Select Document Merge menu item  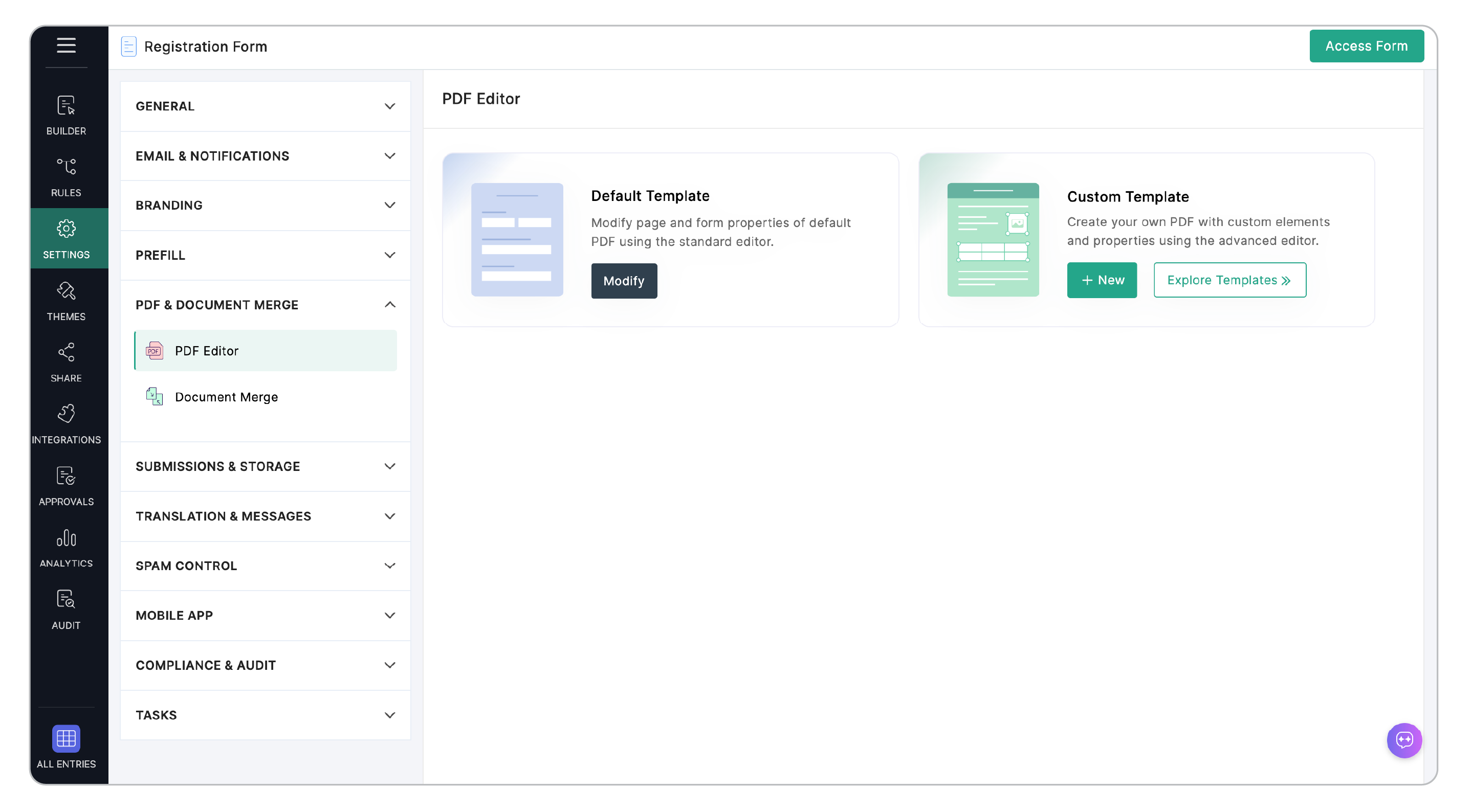(266, 397)
